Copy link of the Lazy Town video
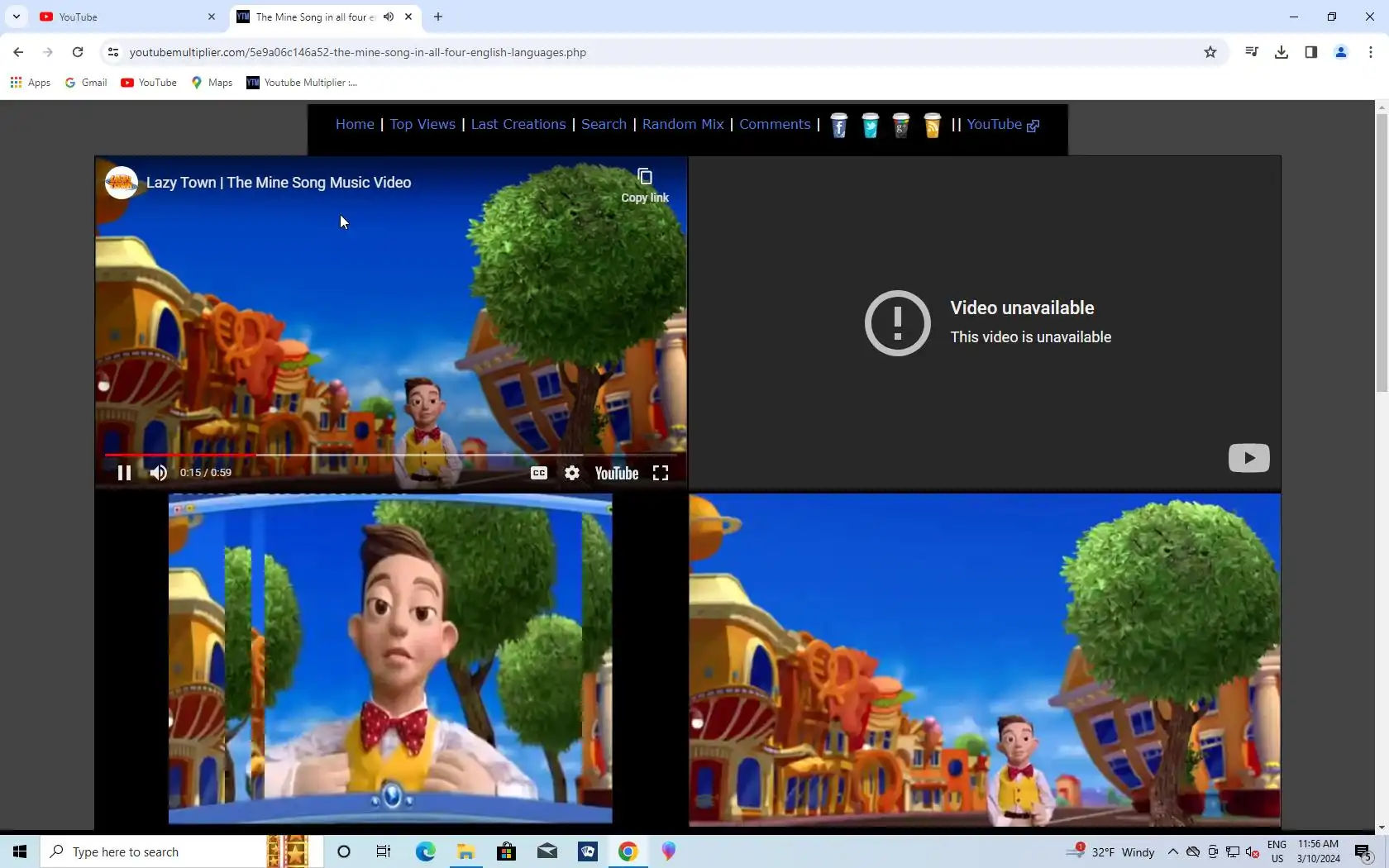1389x868 pixels. click(645, 185)
